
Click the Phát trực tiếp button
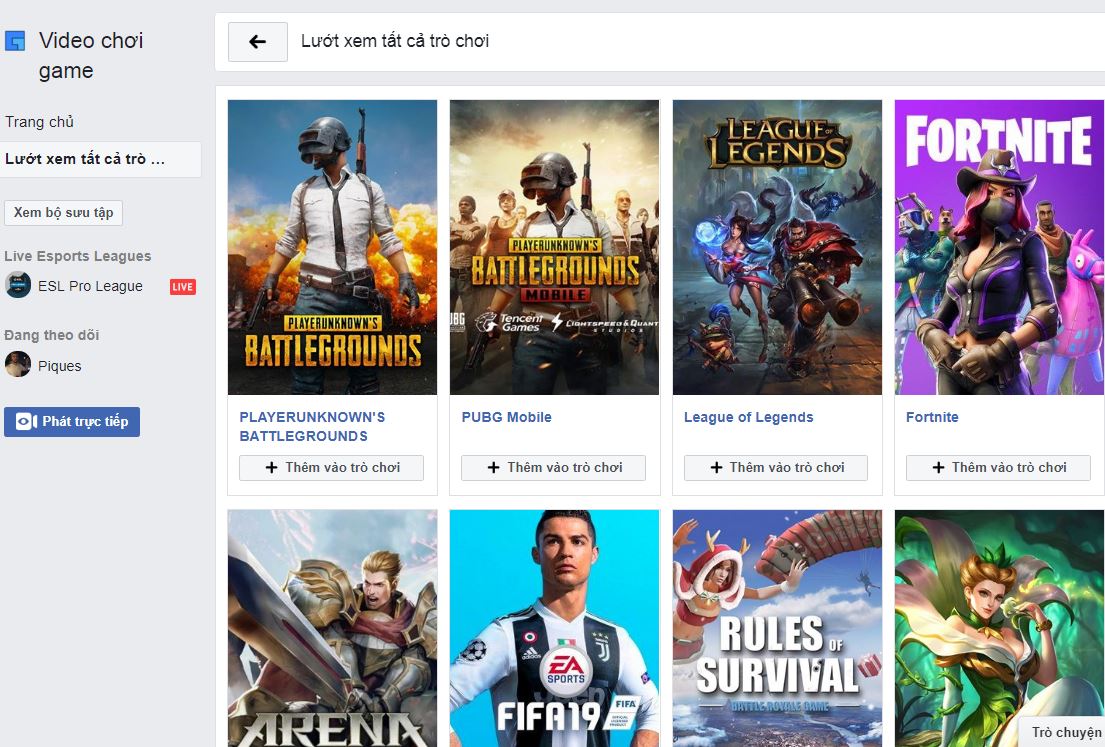point(72,421)
